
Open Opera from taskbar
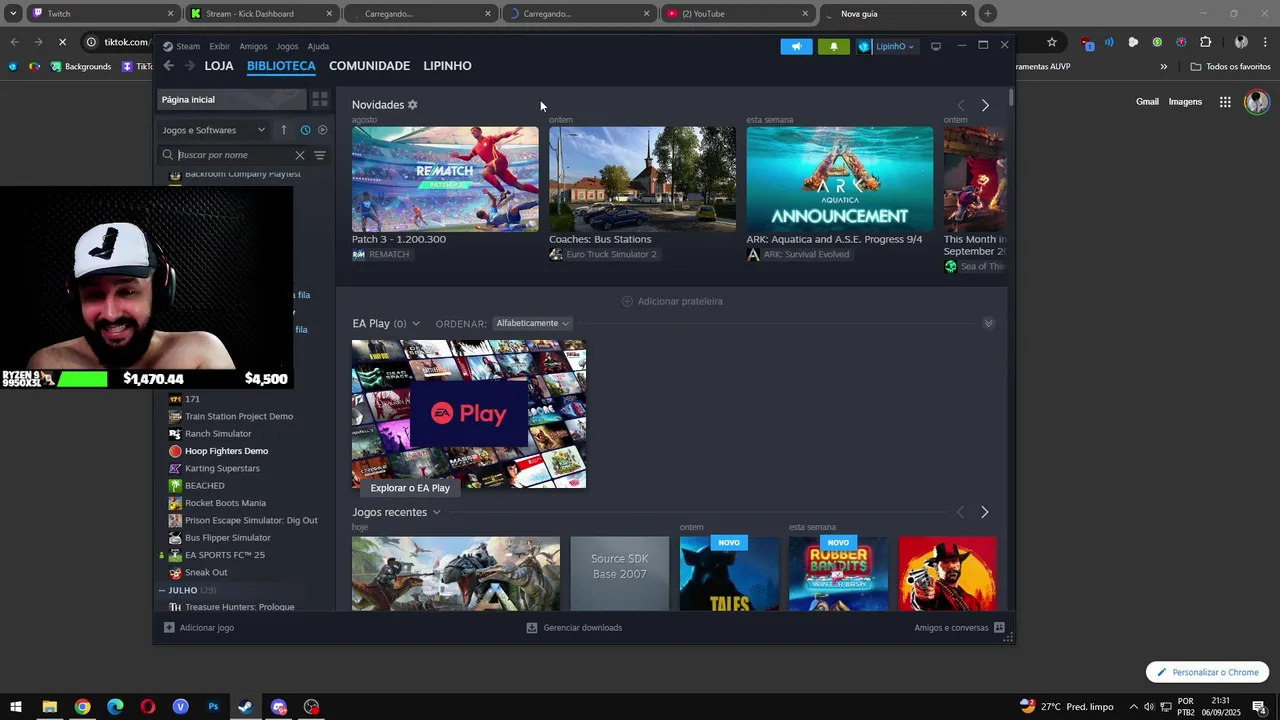148,707
